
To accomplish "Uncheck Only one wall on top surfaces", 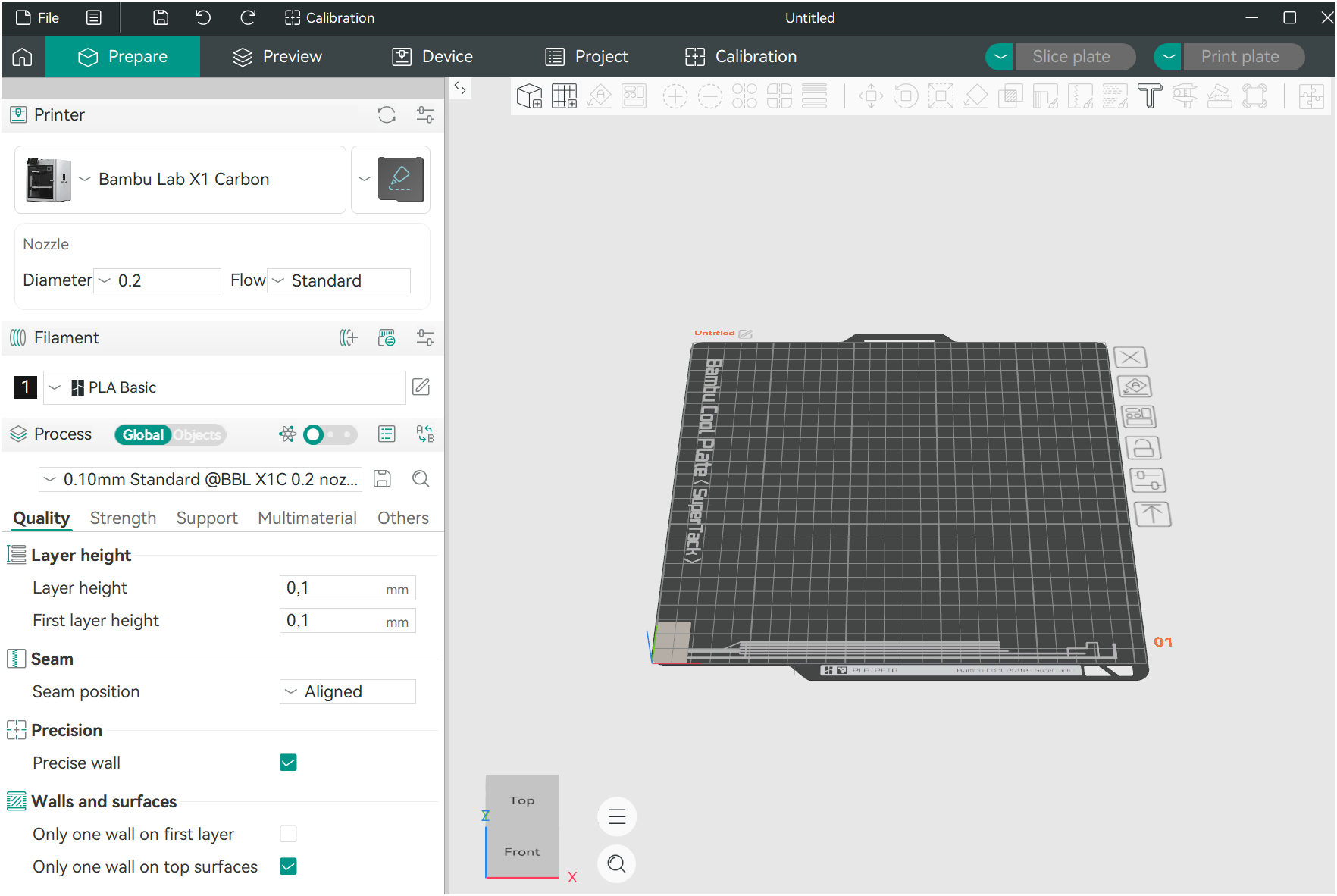I will [288, 866].
